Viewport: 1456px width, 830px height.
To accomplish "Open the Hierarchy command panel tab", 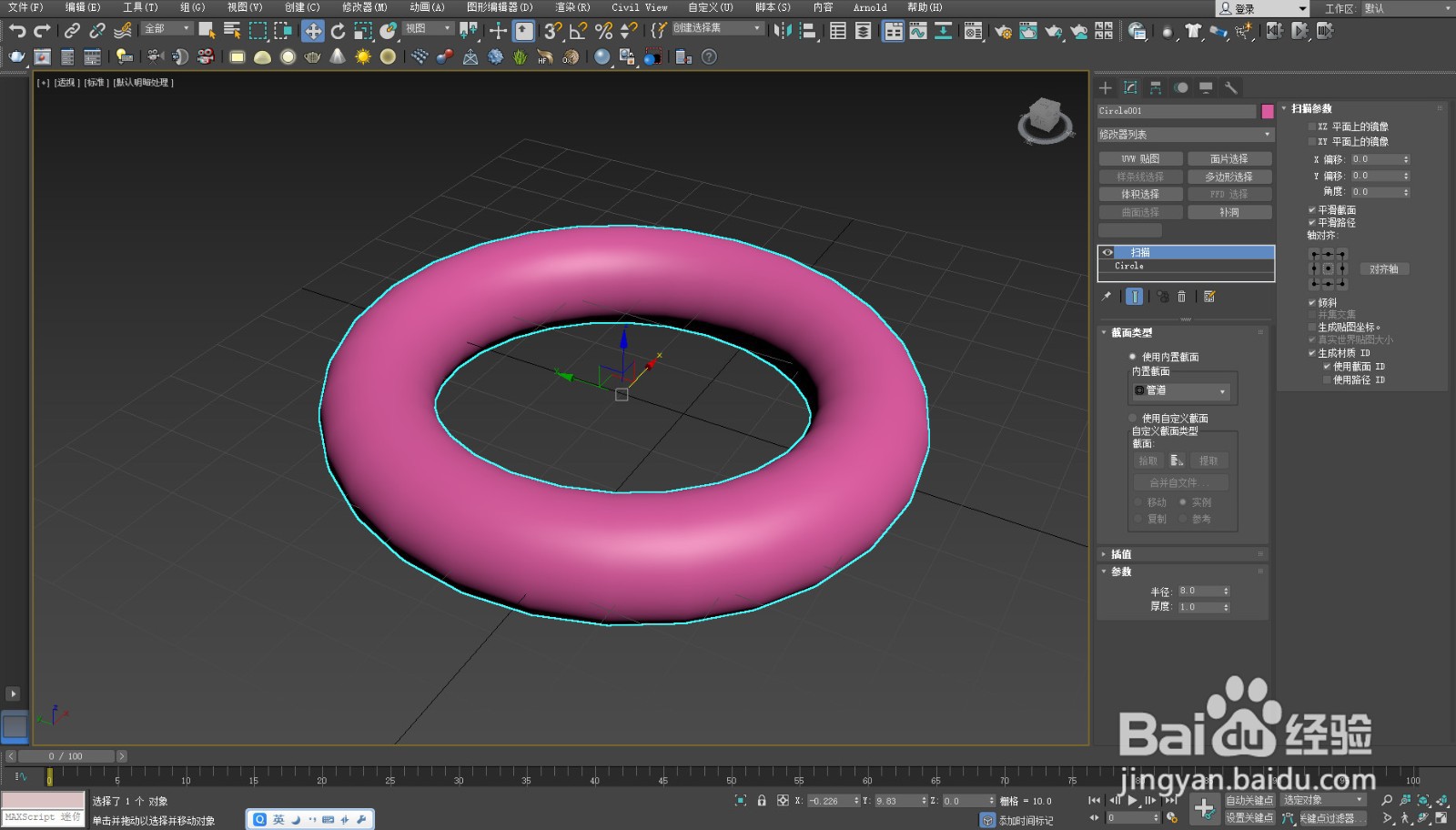I will pyautogui.click(x=1156, y=87).
